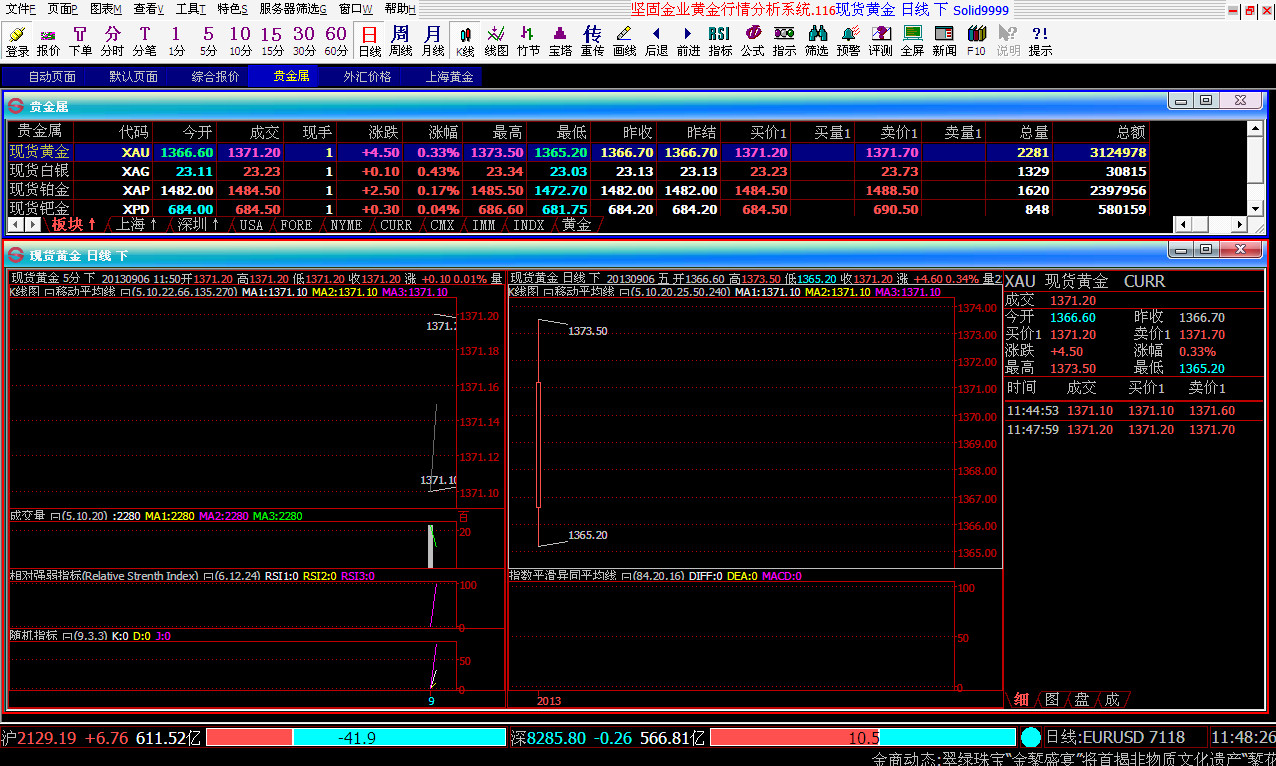Image resolution: width=1276 pixels, height=766 pixels.
Task: Toggle the K线 candlestick mode button
Action: (x=465, y=41)
